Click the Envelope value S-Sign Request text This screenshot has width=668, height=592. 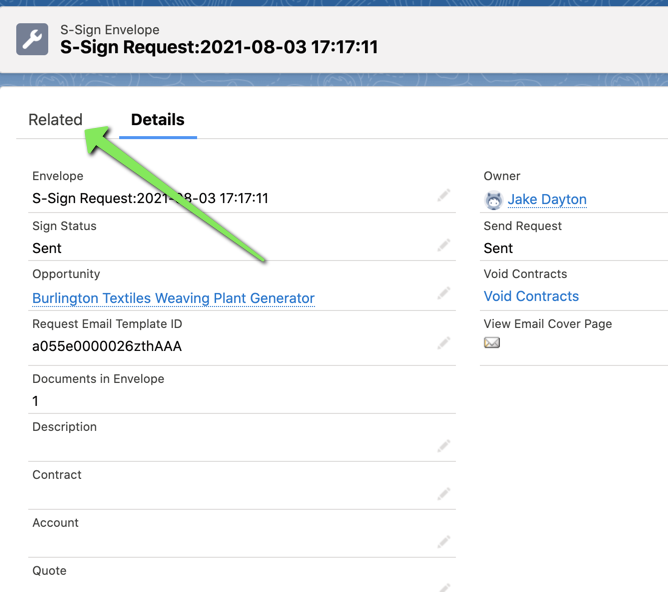[x=150, y=198]
